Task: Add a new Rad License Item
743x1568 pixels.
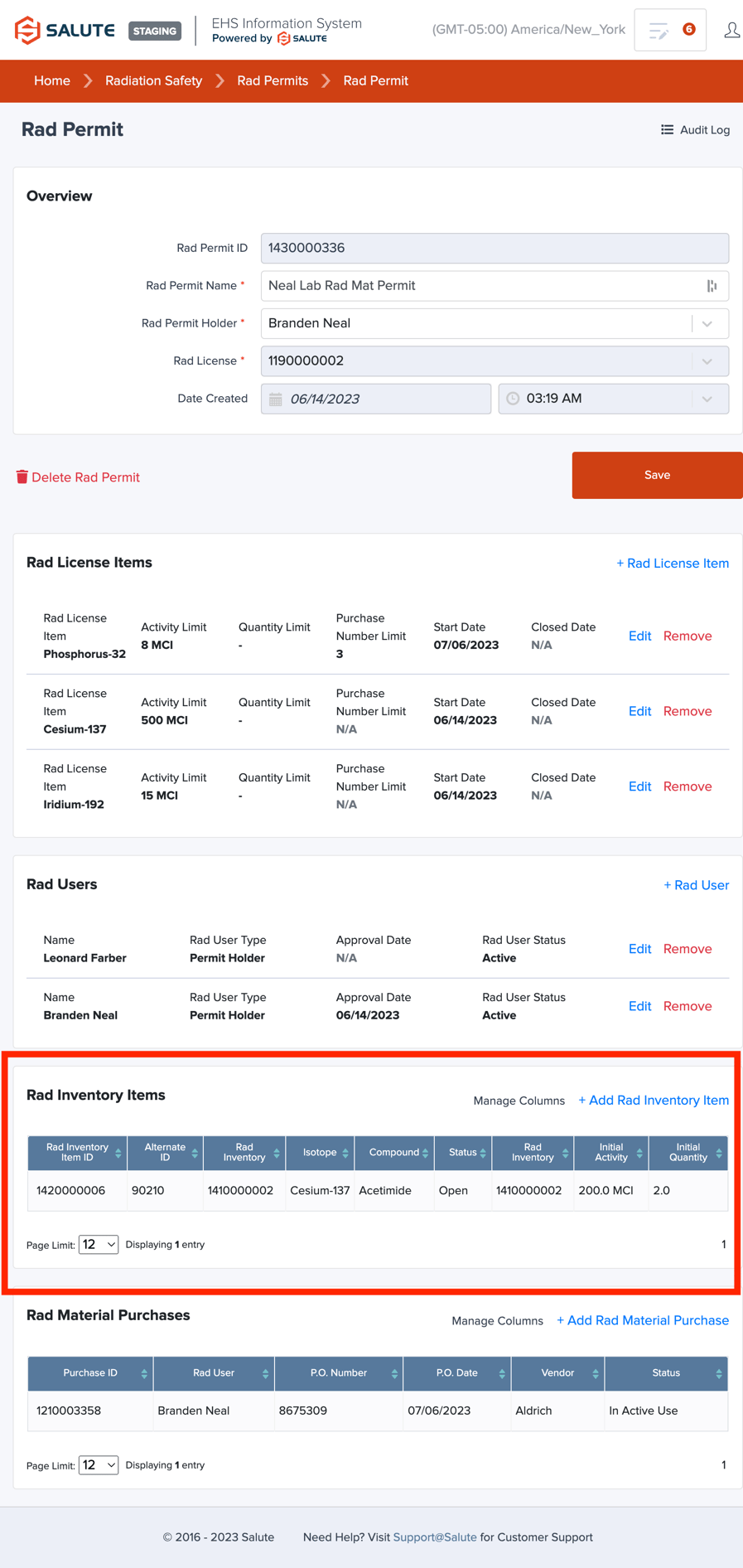Action: (x=672, y=563)
